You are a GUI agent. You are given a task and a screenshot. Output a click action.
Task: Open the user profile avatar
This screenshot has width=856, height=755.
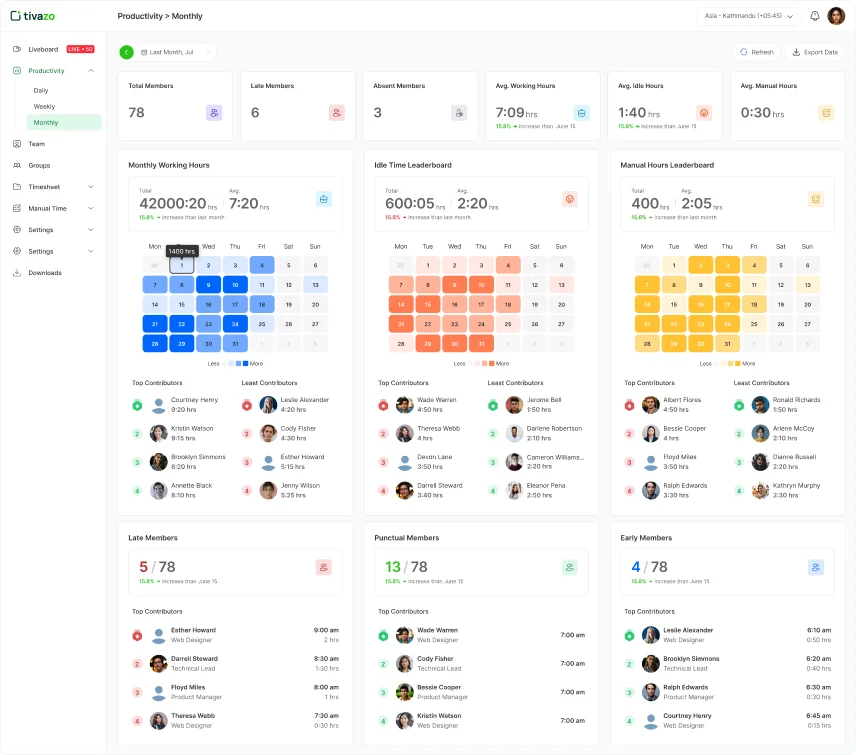[x=836, y=16]
